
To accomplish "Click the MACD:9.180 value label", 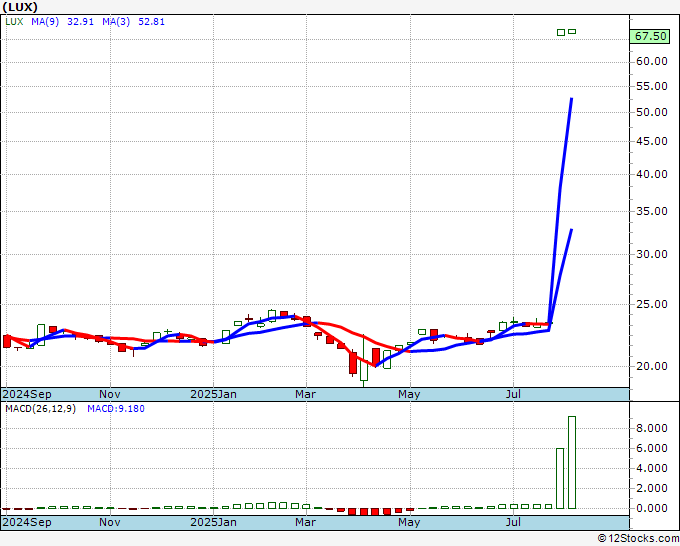I will click(116, 409).
